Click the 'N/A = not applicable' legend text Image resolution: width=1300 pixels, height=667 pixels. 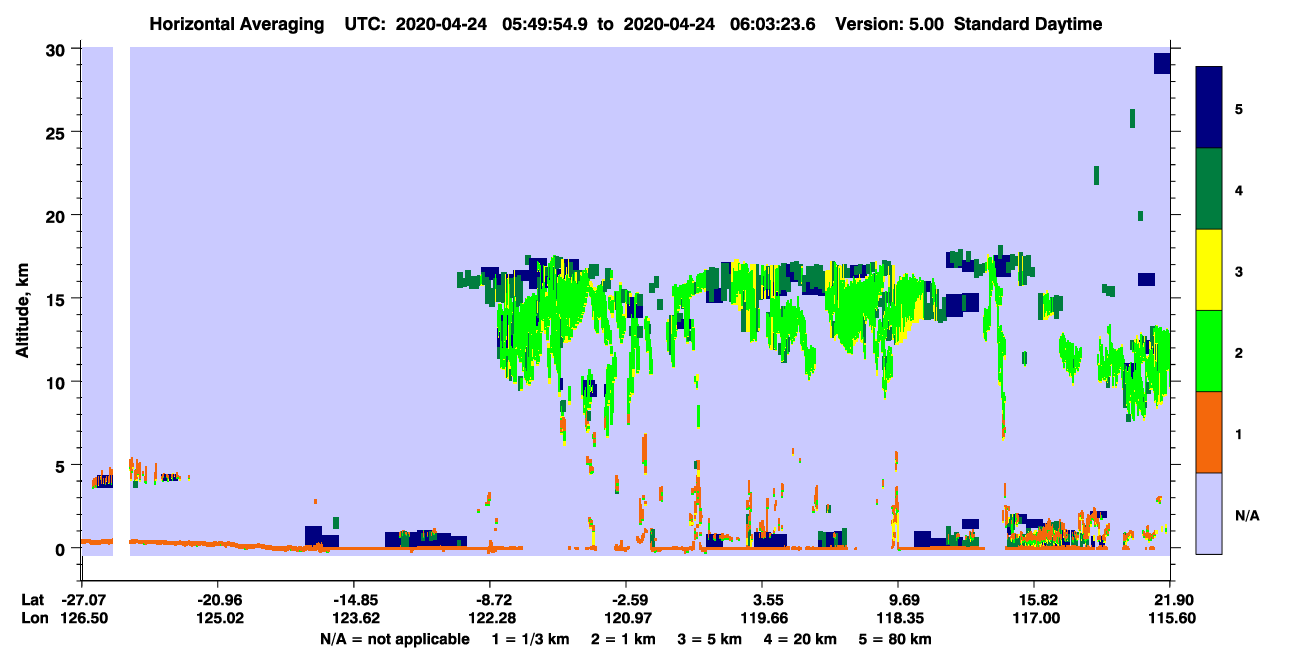click(x=394, y=639)
